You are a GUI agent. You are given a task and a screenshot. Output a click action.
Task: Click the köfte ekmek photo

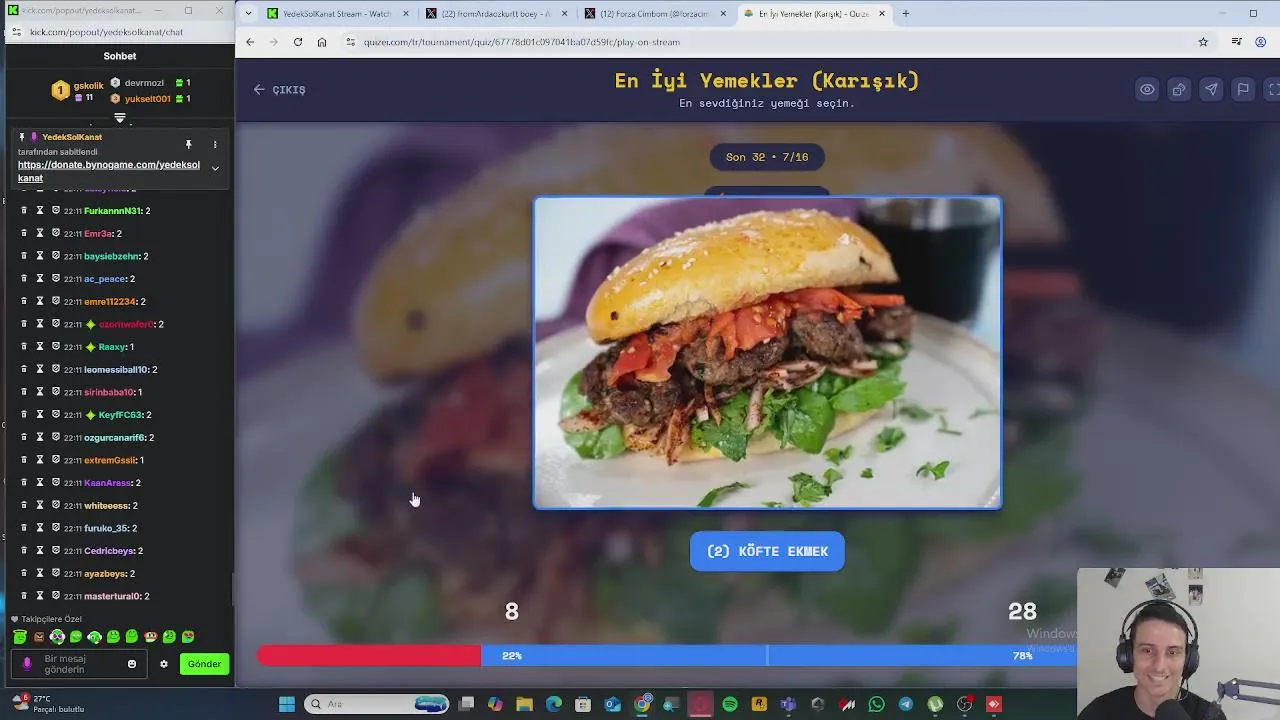coord(767,353)
